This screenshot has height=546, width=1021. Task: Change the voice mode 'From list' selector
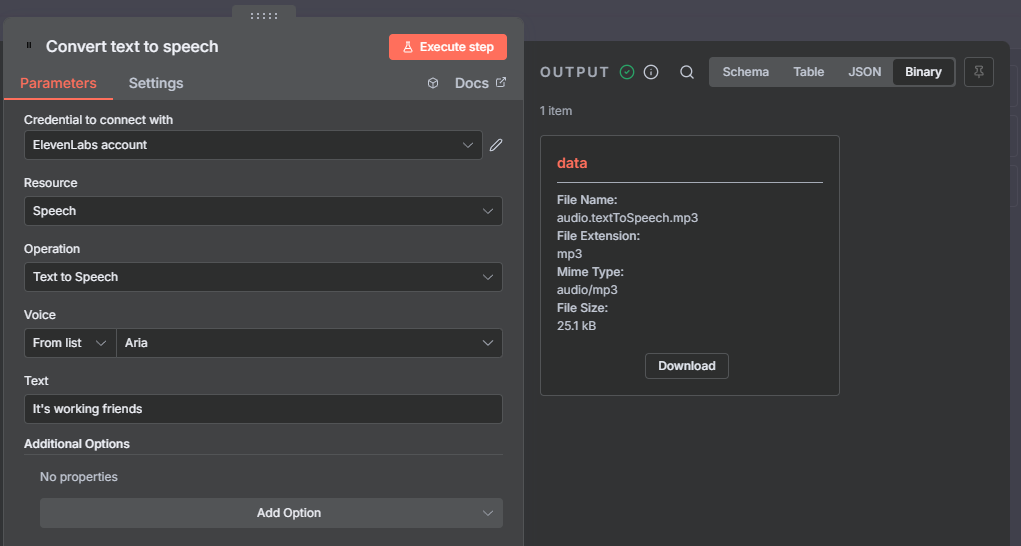(69, 343)
